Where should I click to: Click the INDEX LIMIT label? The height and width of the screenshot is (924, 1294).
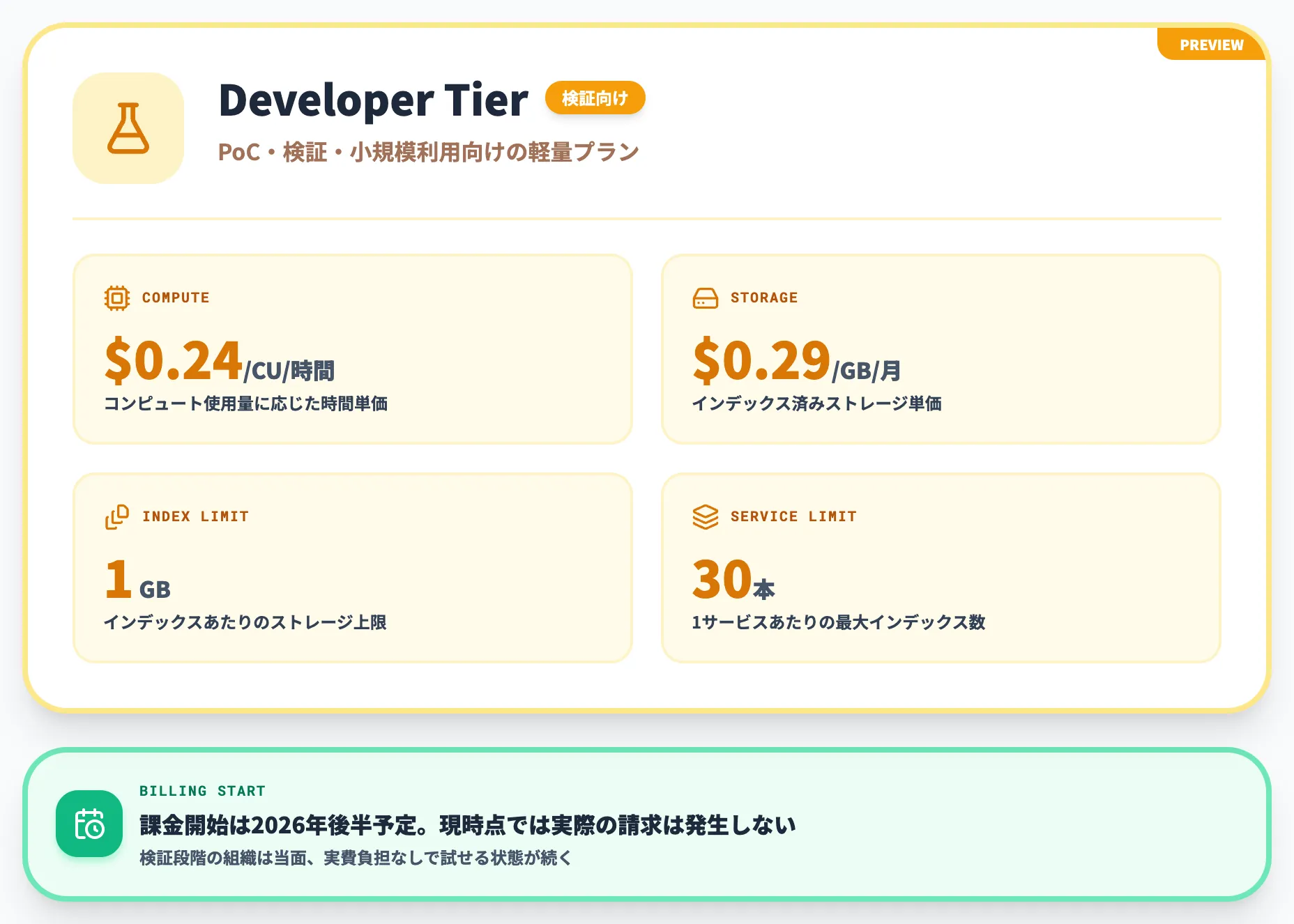click(195, 516)
